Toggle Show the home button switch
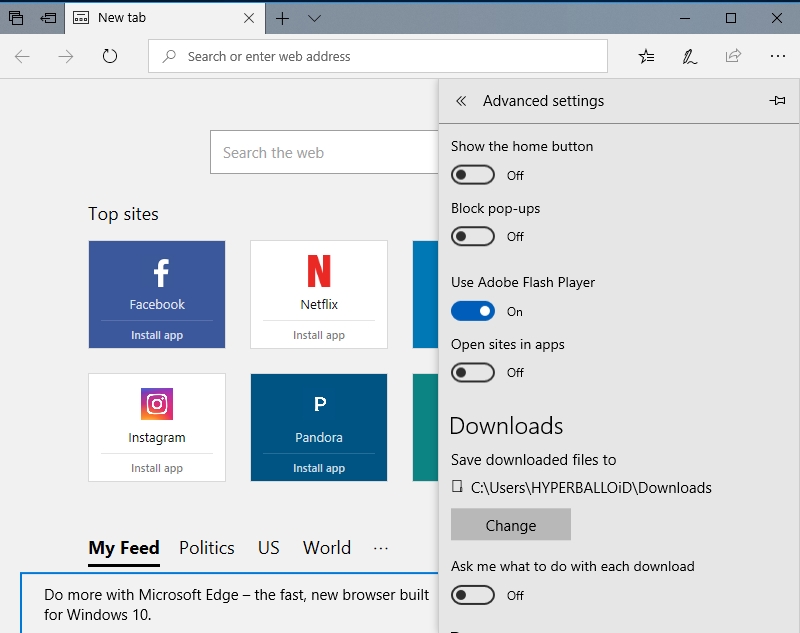This screenshot has width=800, height=633. (x=473, y=175)
